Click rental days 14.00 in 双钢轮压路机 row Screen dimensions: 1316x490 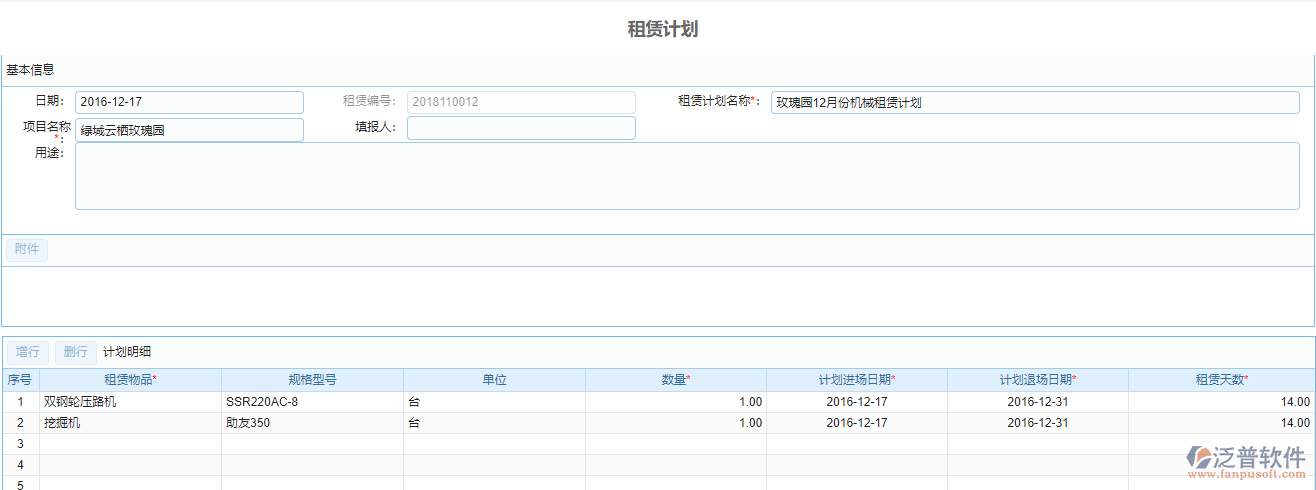[x=1221, y=402]
